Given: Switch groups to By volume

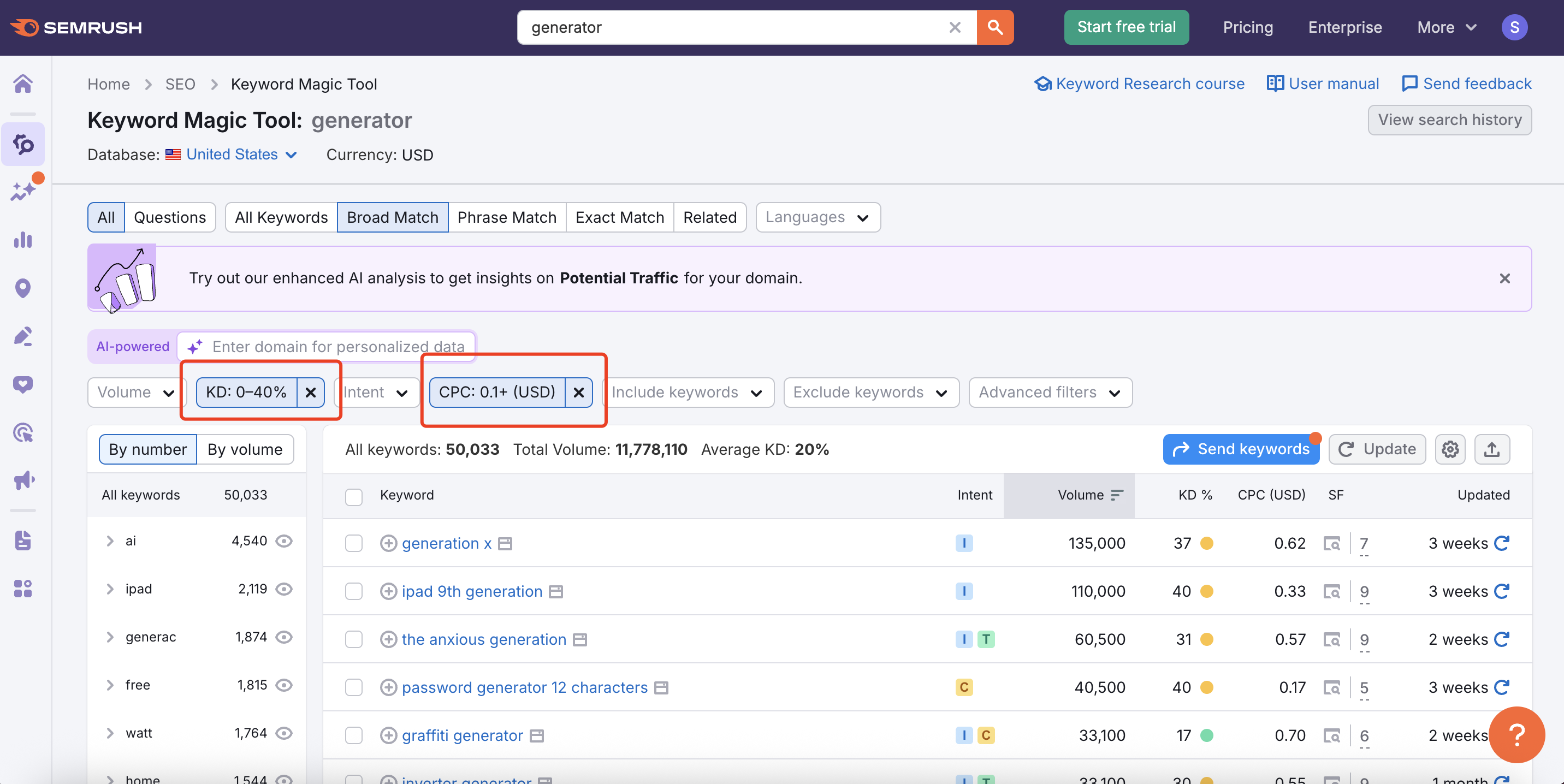Looking at the screenshot, I should point(245,450).
